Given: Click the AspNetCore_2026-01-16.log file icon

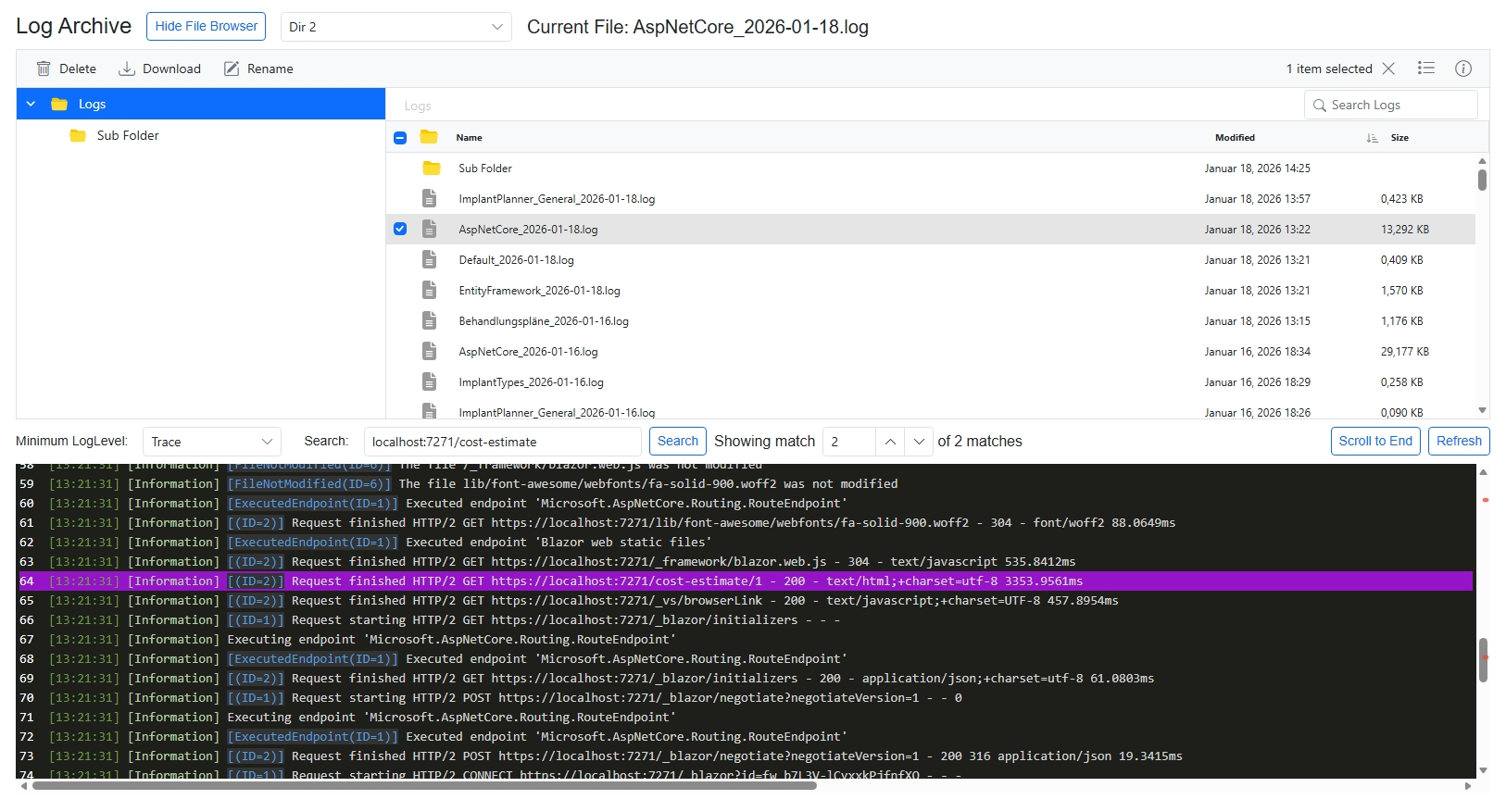Looking at the screenshot, I should coord(430,351).
